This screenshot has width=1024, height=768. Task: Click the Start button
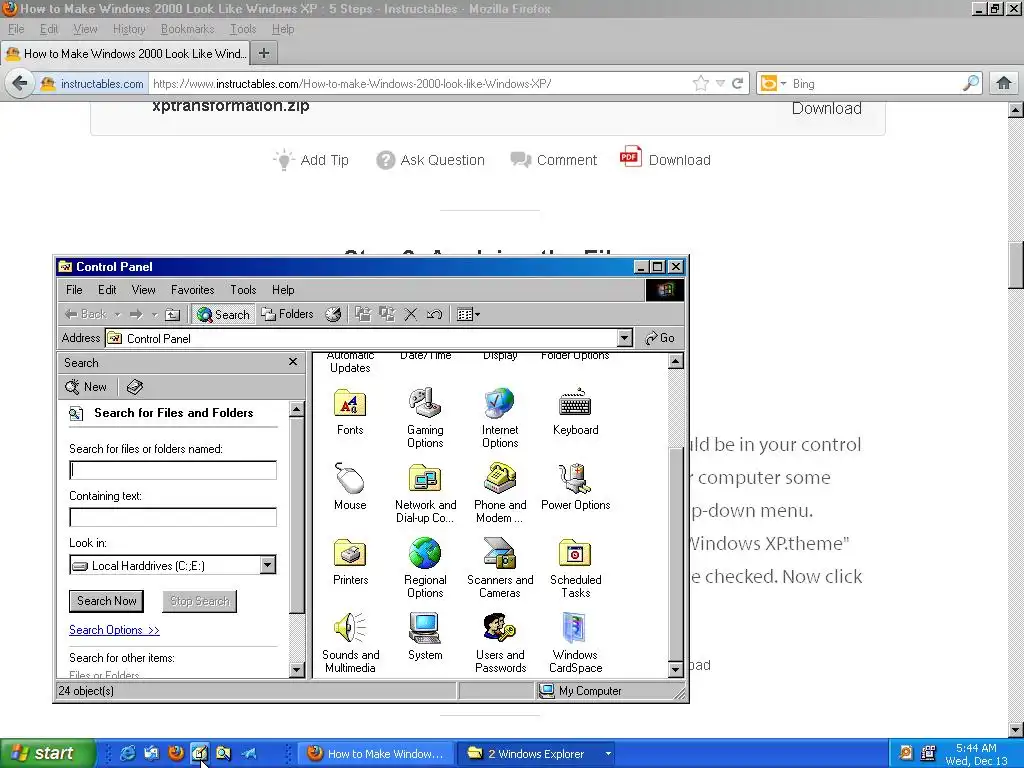(x=48, y=754)
